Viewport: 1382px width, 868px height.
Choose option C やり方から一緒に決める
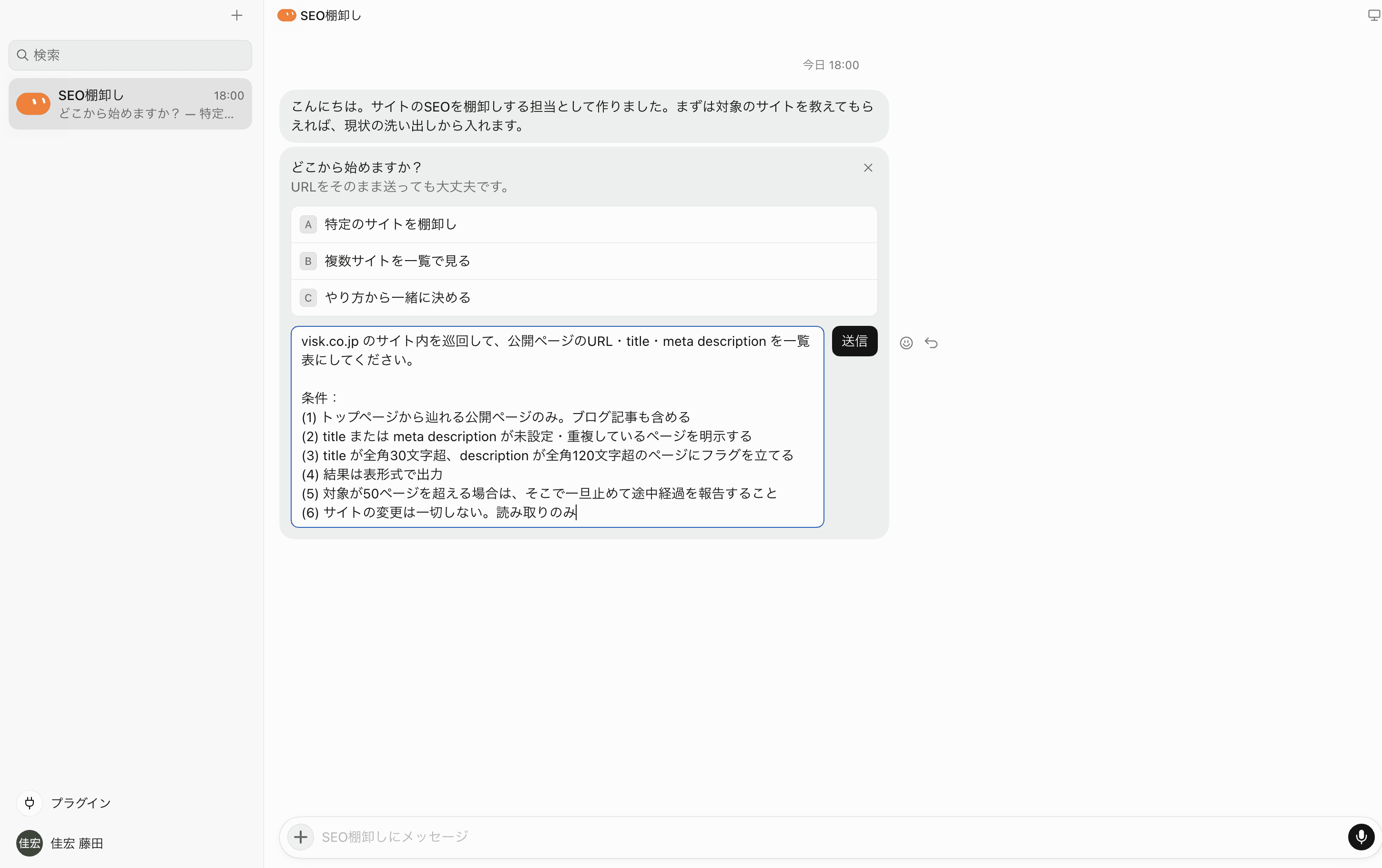(x=584, y=298)
